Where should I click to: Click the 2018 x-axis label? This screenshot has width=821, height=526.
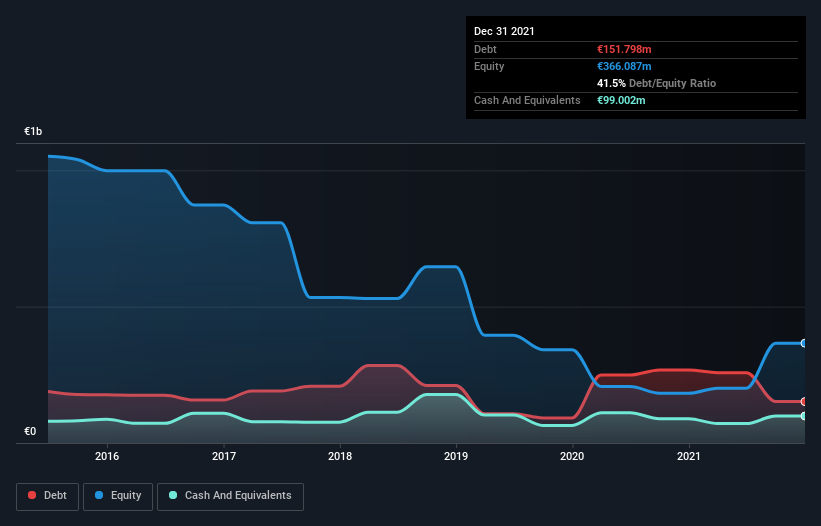click(340, 456)
